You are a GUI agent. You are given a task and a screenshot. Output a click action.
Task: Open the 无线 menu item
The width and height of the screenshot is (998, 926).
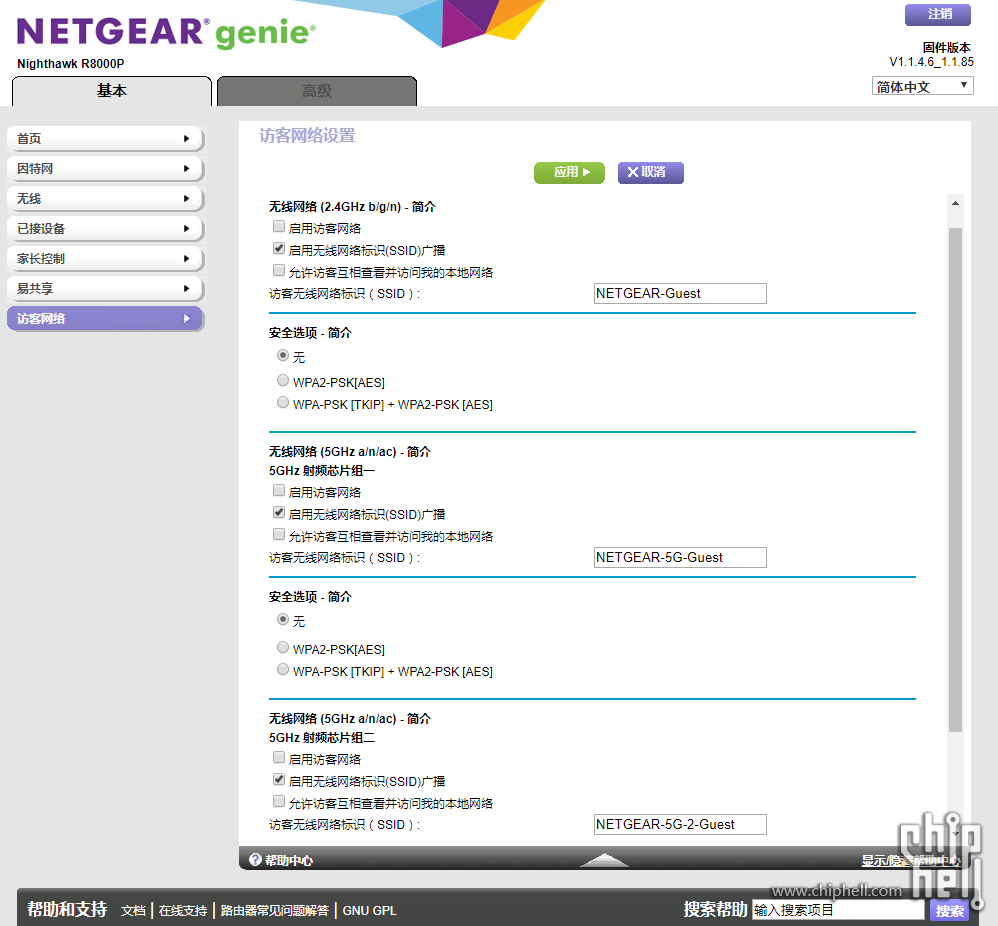click(x=105, y=199)
